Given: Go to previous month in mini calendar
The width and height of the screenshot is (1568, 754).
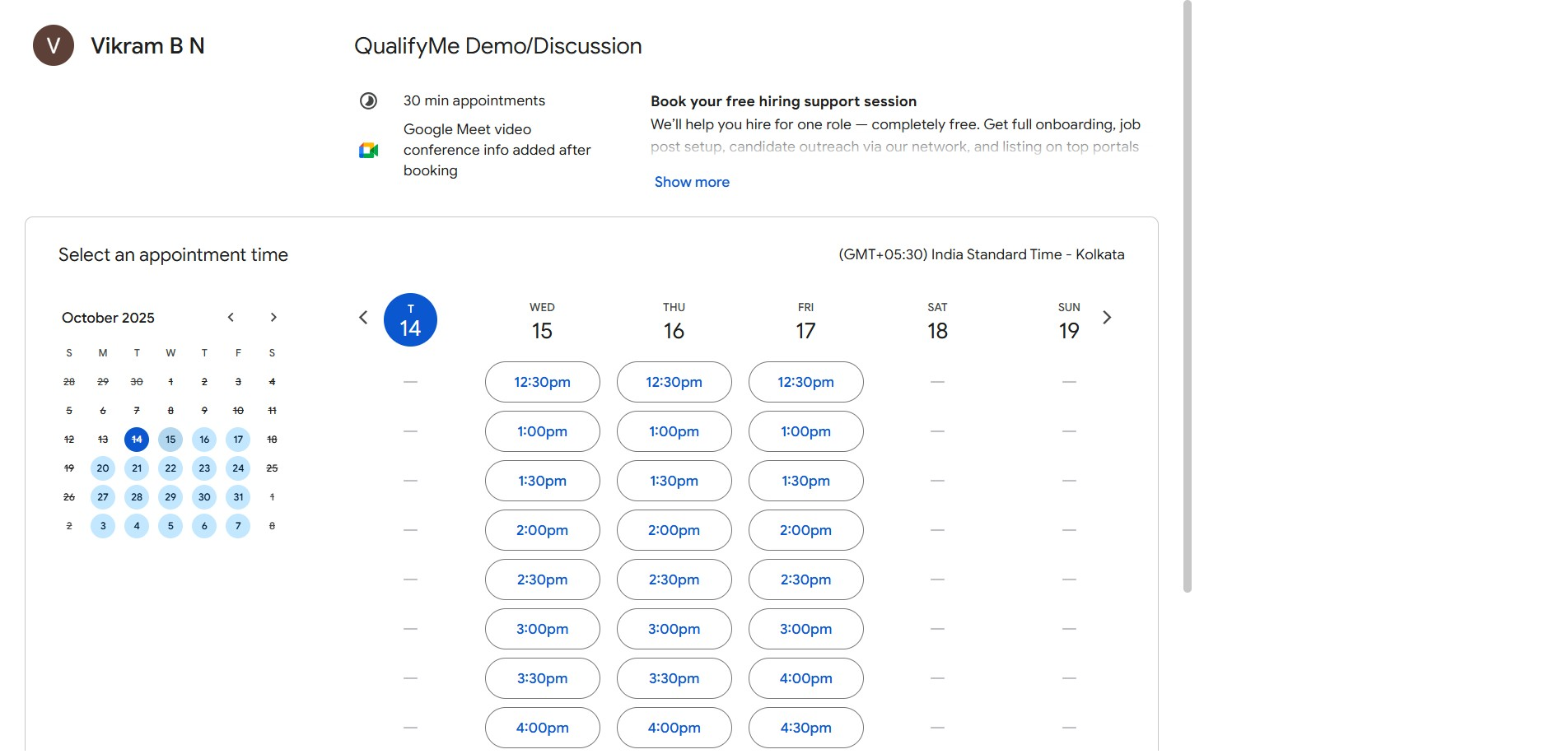Looking at the screenshot, I should (231, 318).
